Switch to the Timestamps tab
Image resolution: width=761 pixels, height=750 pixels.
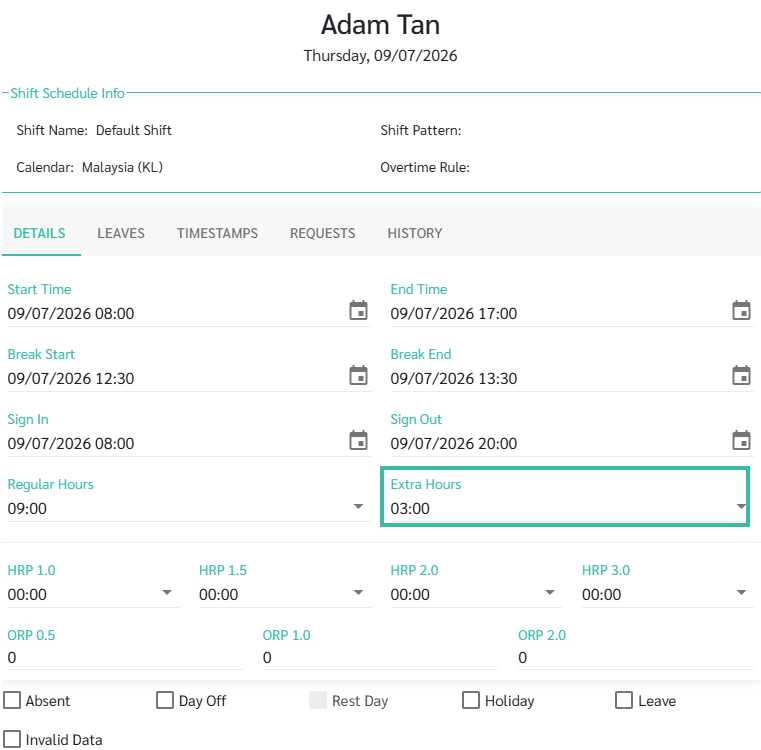coord(217,233)
